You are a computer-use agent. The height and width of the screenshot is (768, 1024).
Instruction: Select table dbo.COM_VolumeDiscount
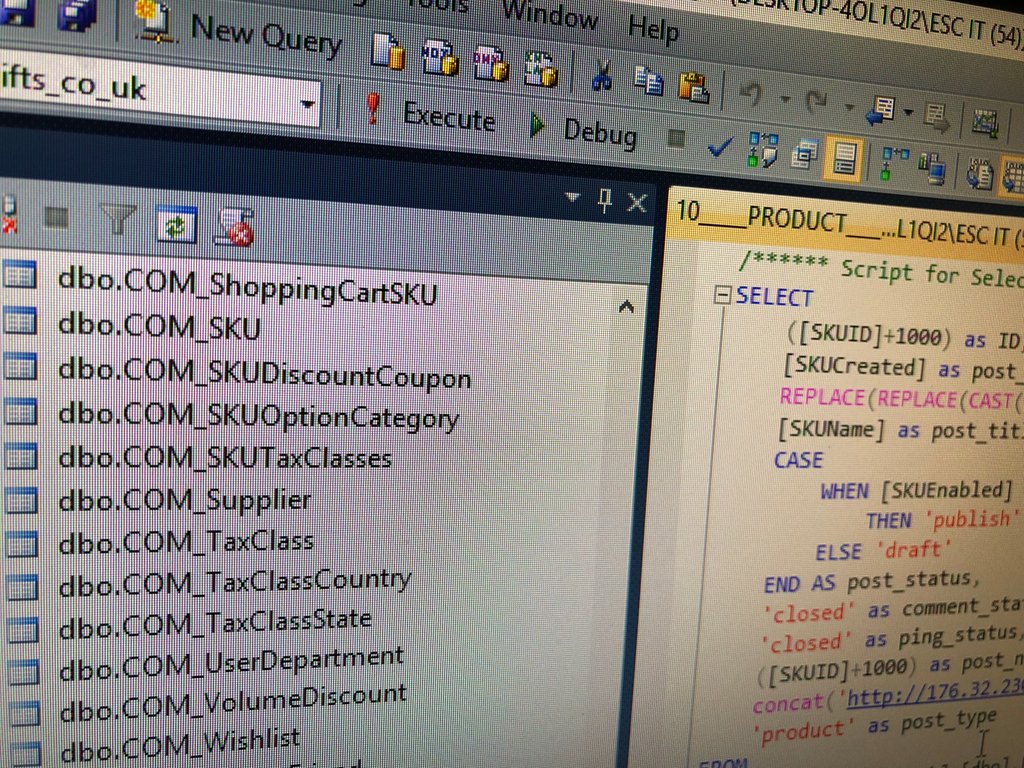[233, 704]
